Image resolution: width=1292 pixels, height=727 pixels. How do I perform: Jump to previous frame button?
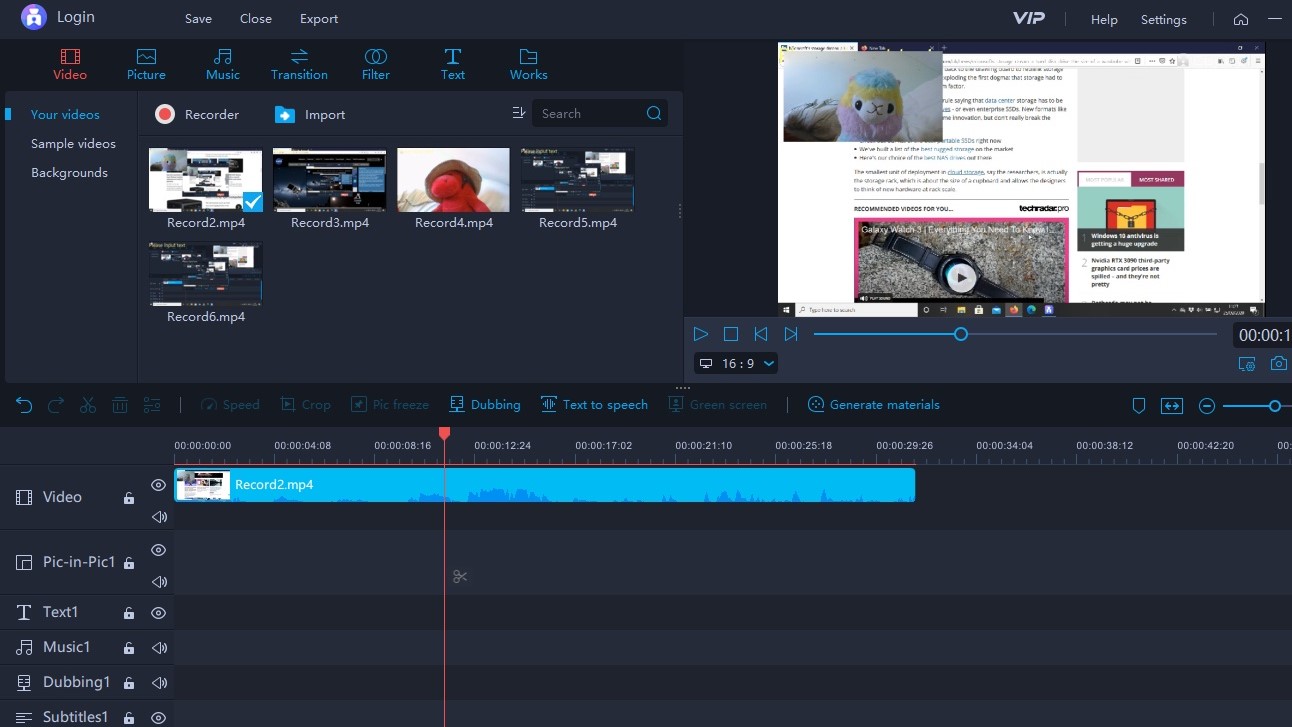pyautogui.click(x=761, y=334)
